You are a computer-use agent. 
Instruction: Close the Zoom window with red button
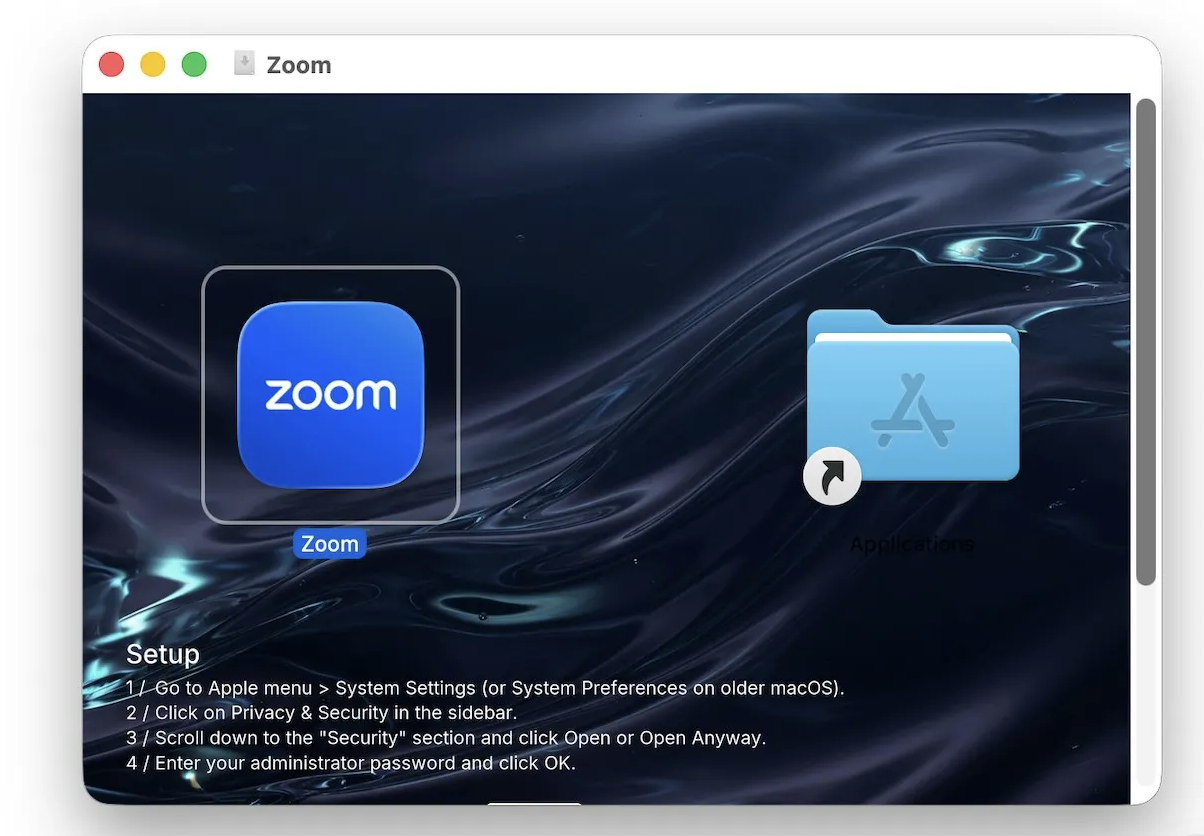[112, 65]
